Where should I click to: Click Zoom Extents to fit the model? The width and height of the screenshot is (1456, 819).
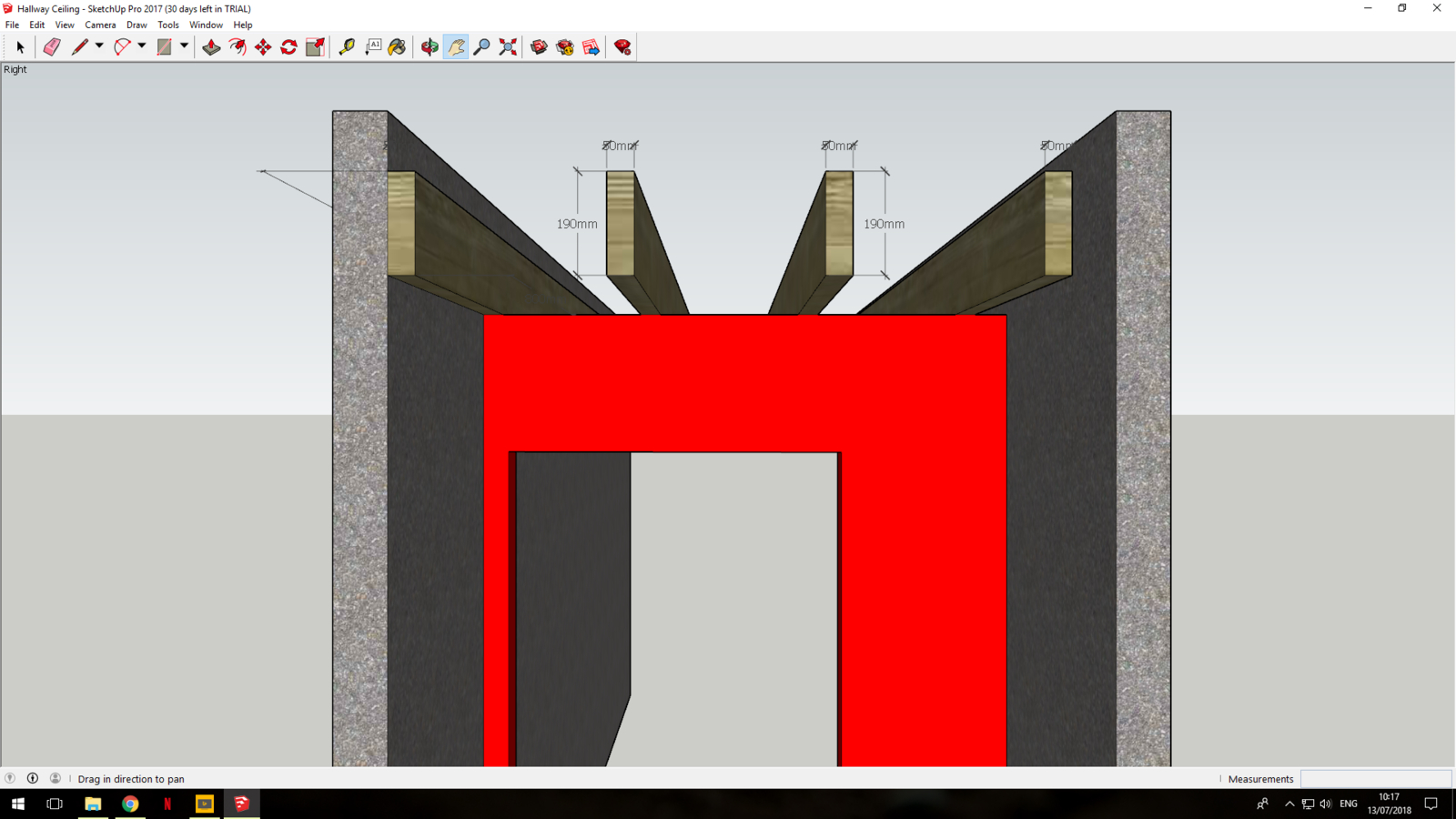tap(508, 46)
